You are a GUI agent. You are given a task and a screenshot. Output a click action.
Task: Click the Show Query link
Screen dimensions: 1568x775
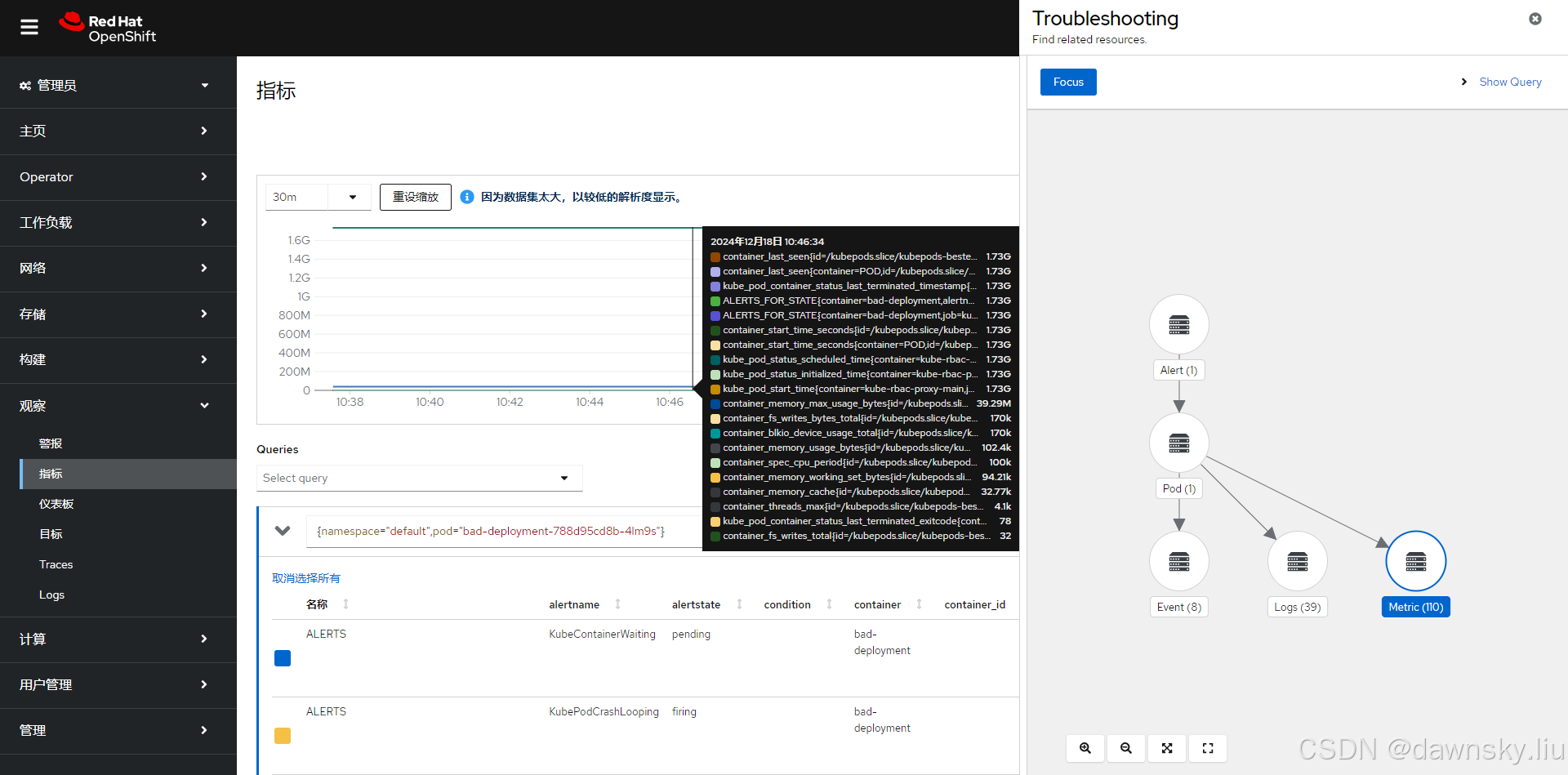[1509, 82]
